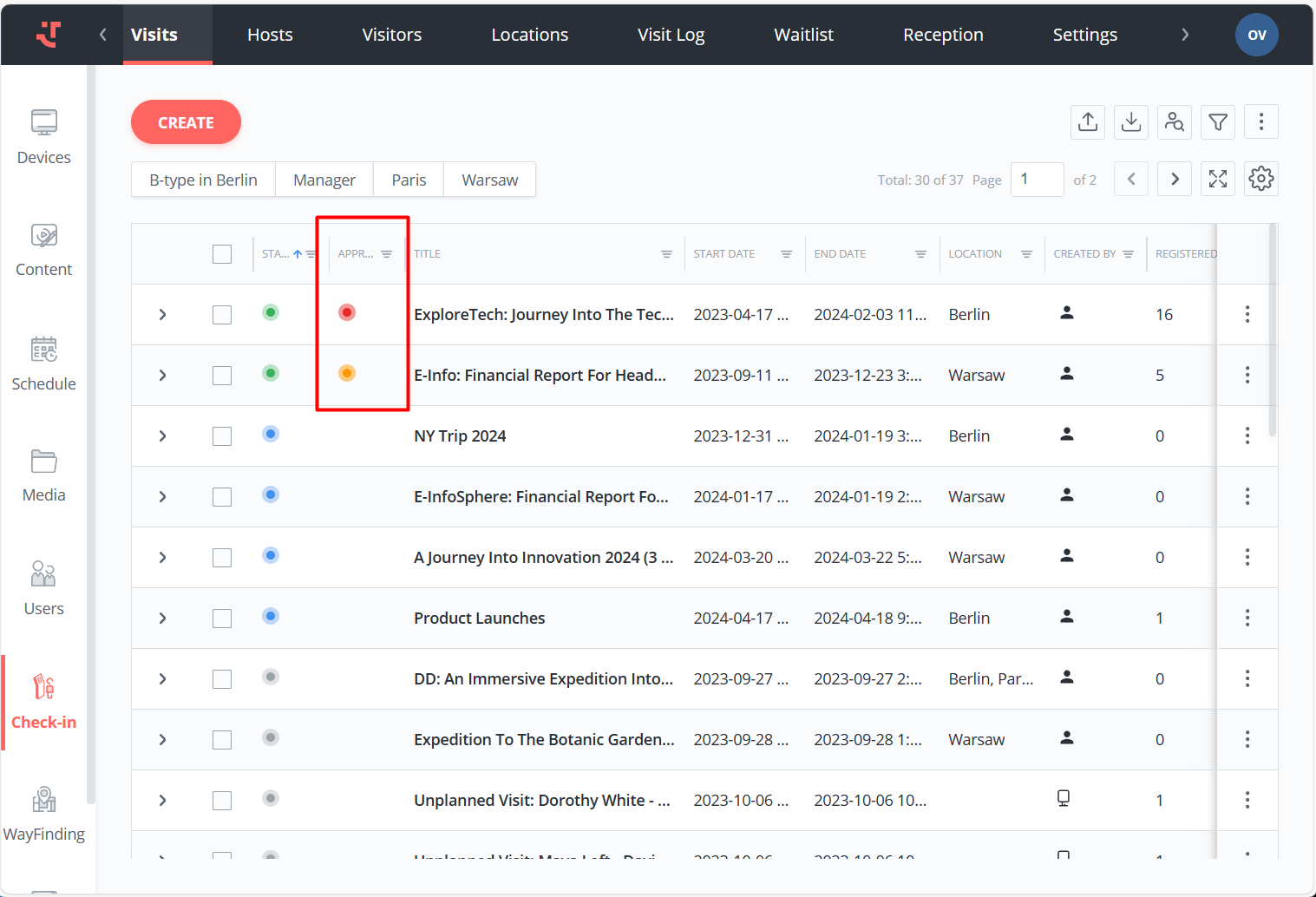Open the filter funnel icon
1316x897 pixels.
point(1218,122)
